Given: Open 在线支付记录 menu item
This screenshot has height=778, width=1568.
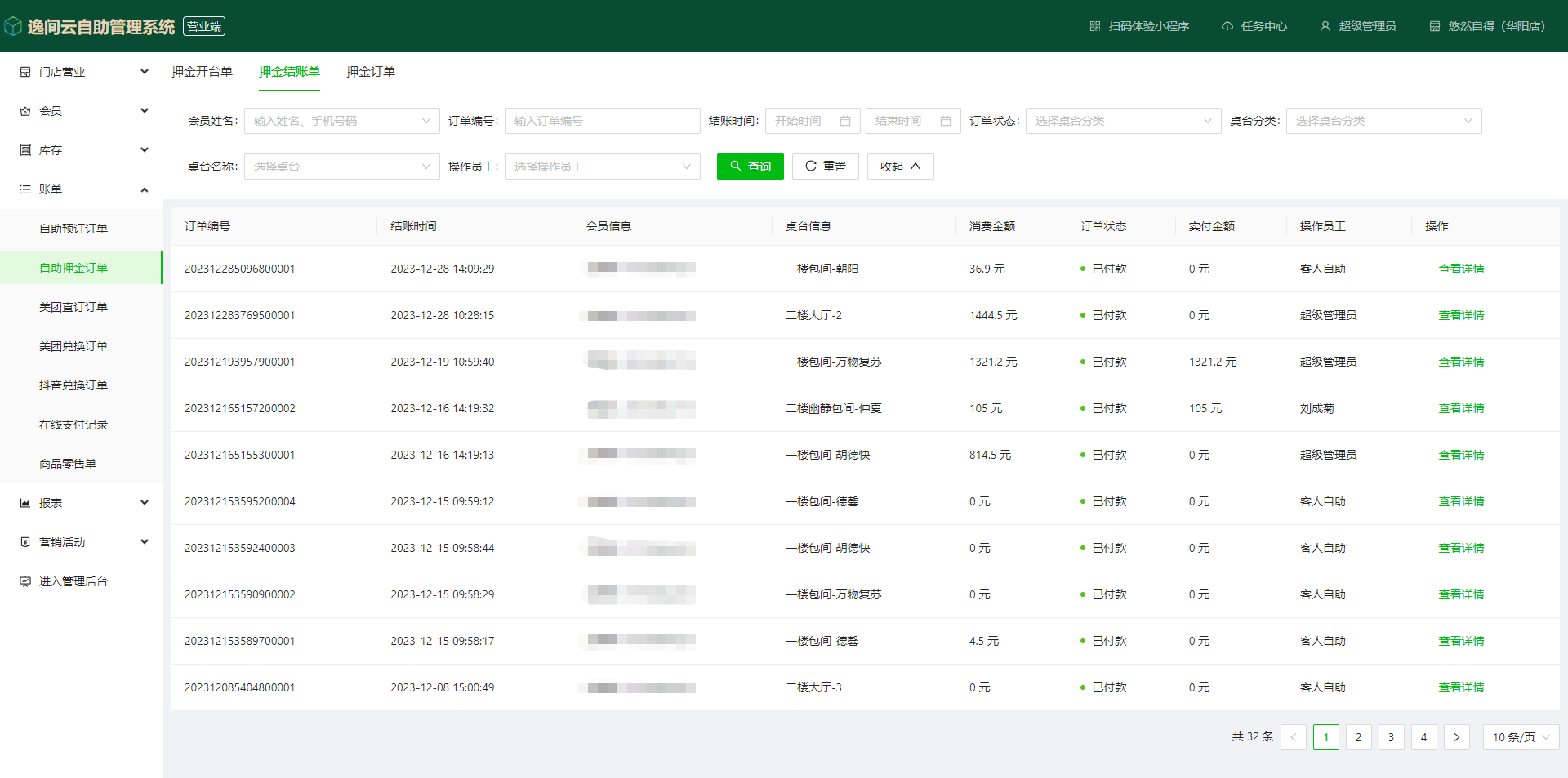Looking at the screenshot, I should click(82, 425).
